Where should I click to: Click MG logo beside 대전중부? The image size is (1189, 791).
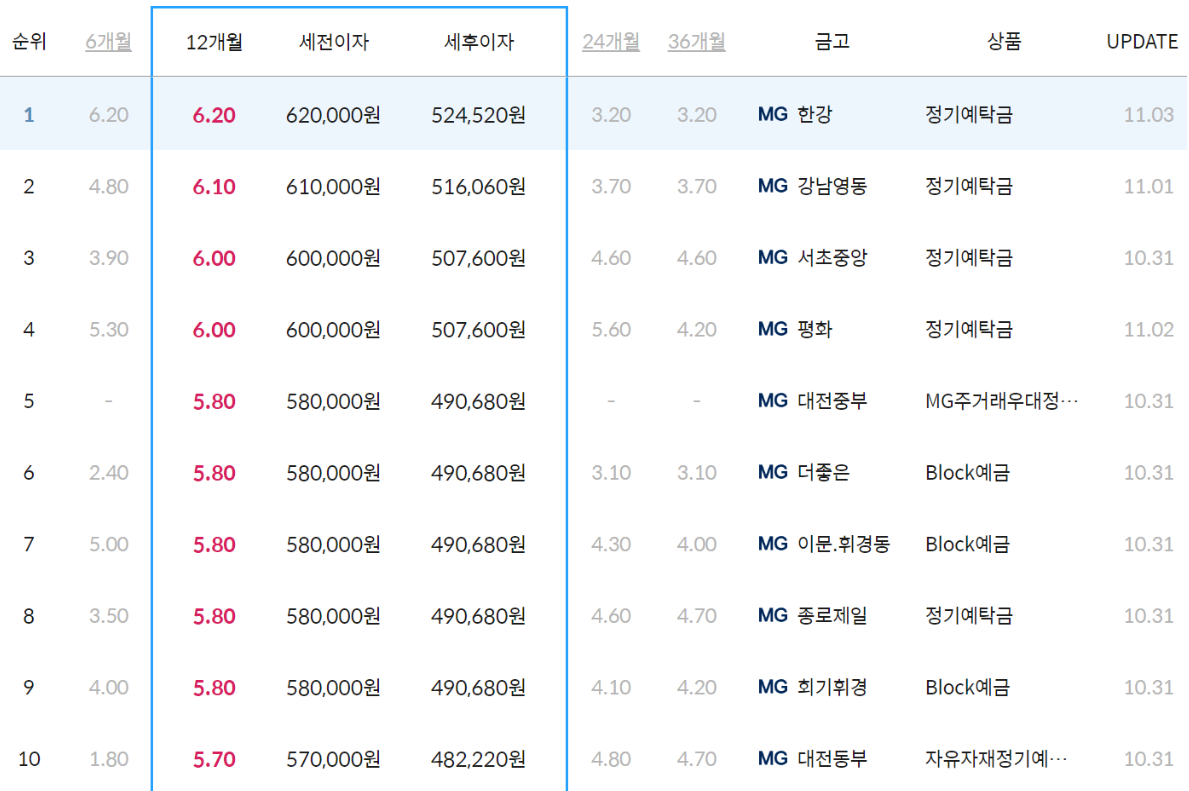point(773,400)
